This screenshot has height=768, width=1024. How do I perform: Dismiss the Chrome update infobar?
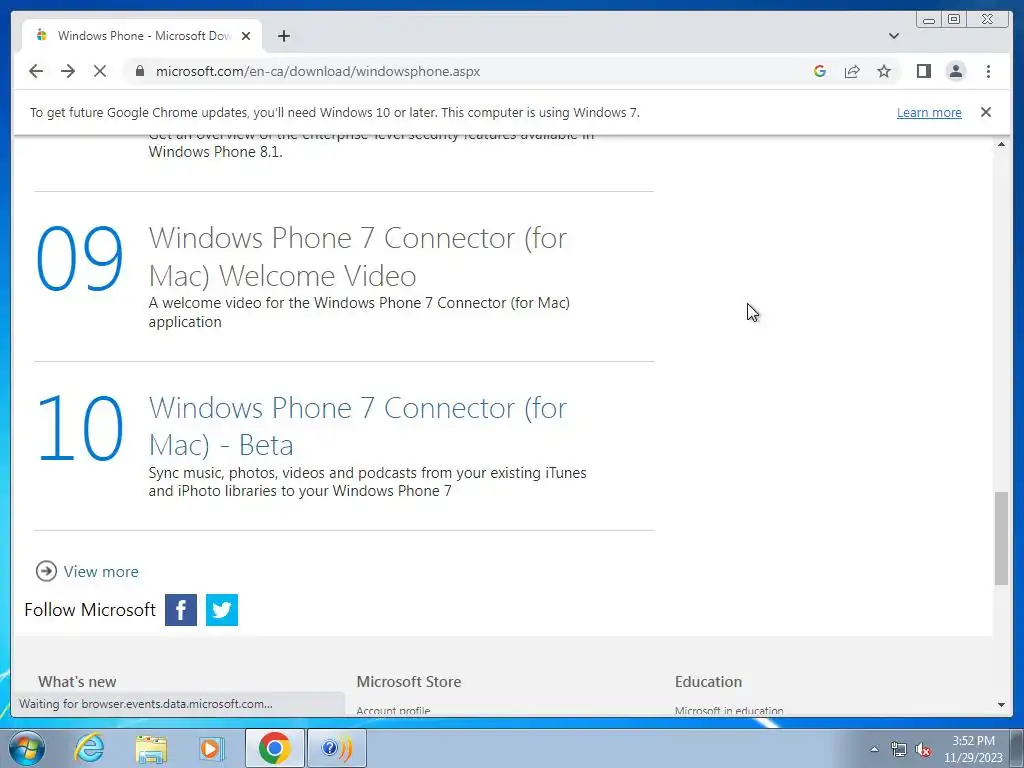click(985, 112)
